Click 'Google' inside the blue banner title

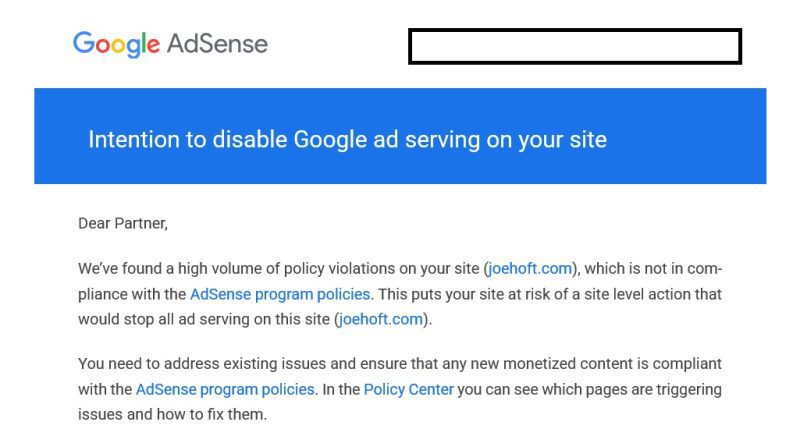[330, 140]
